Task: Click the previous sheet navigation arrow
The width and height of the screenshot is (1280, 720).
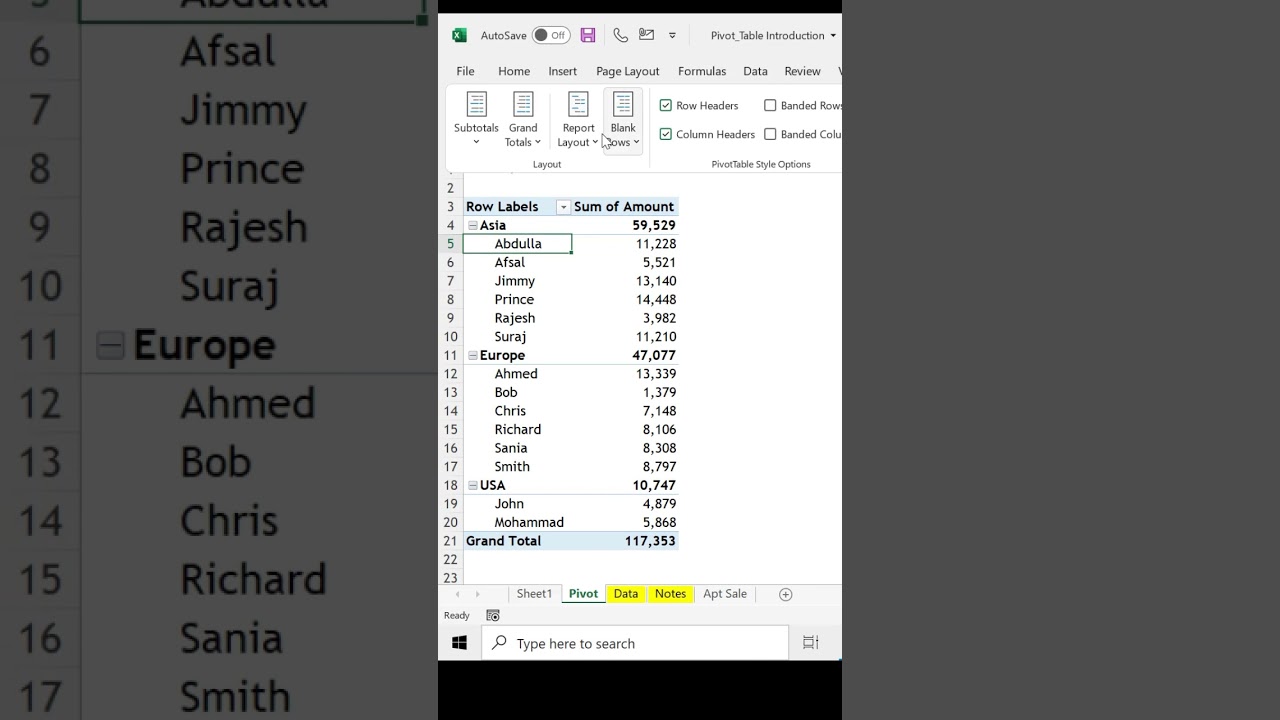Action: click(458, 594)
